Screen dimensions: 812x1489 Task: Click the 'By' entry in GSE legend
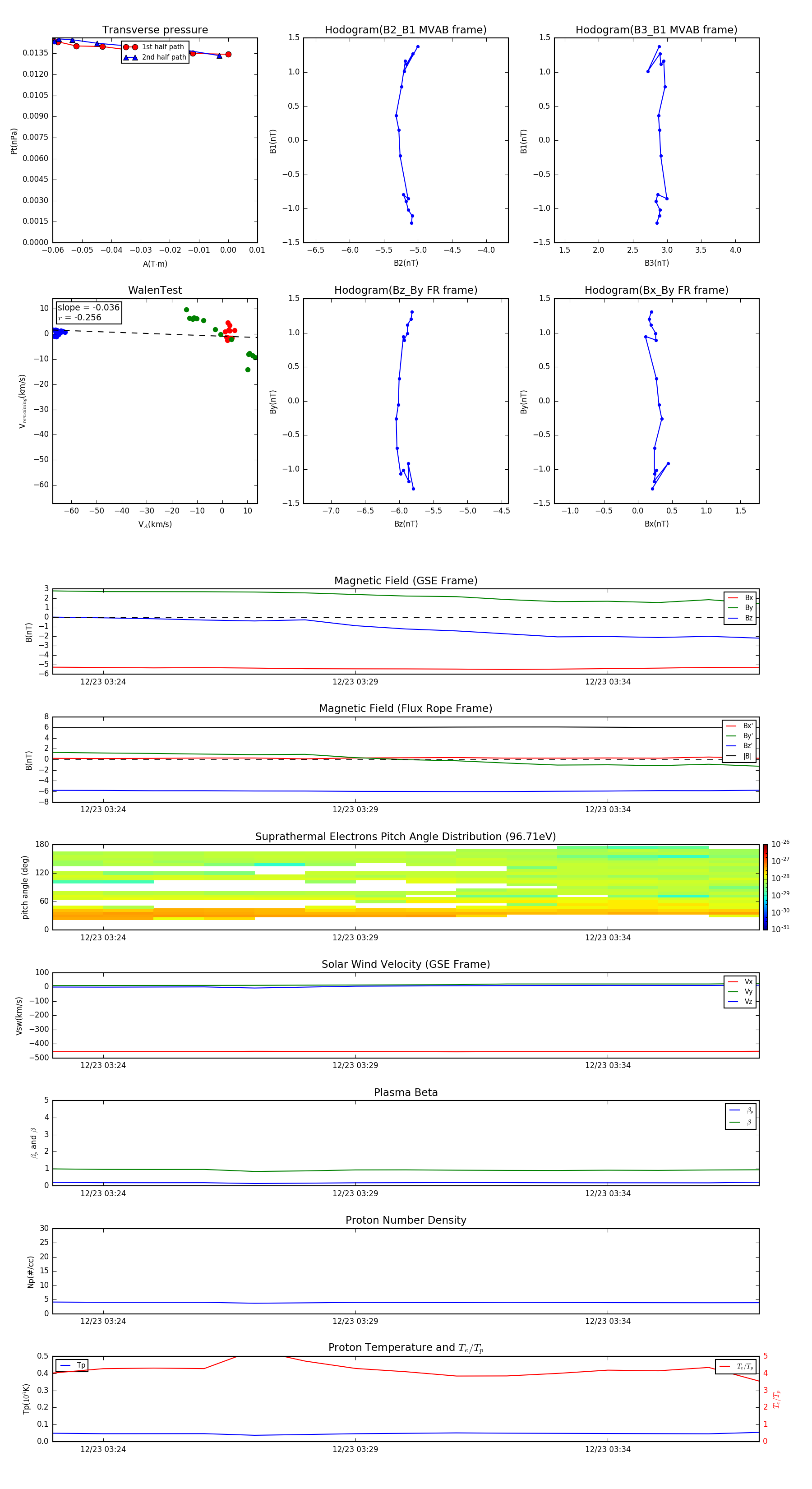click(740, 608)
